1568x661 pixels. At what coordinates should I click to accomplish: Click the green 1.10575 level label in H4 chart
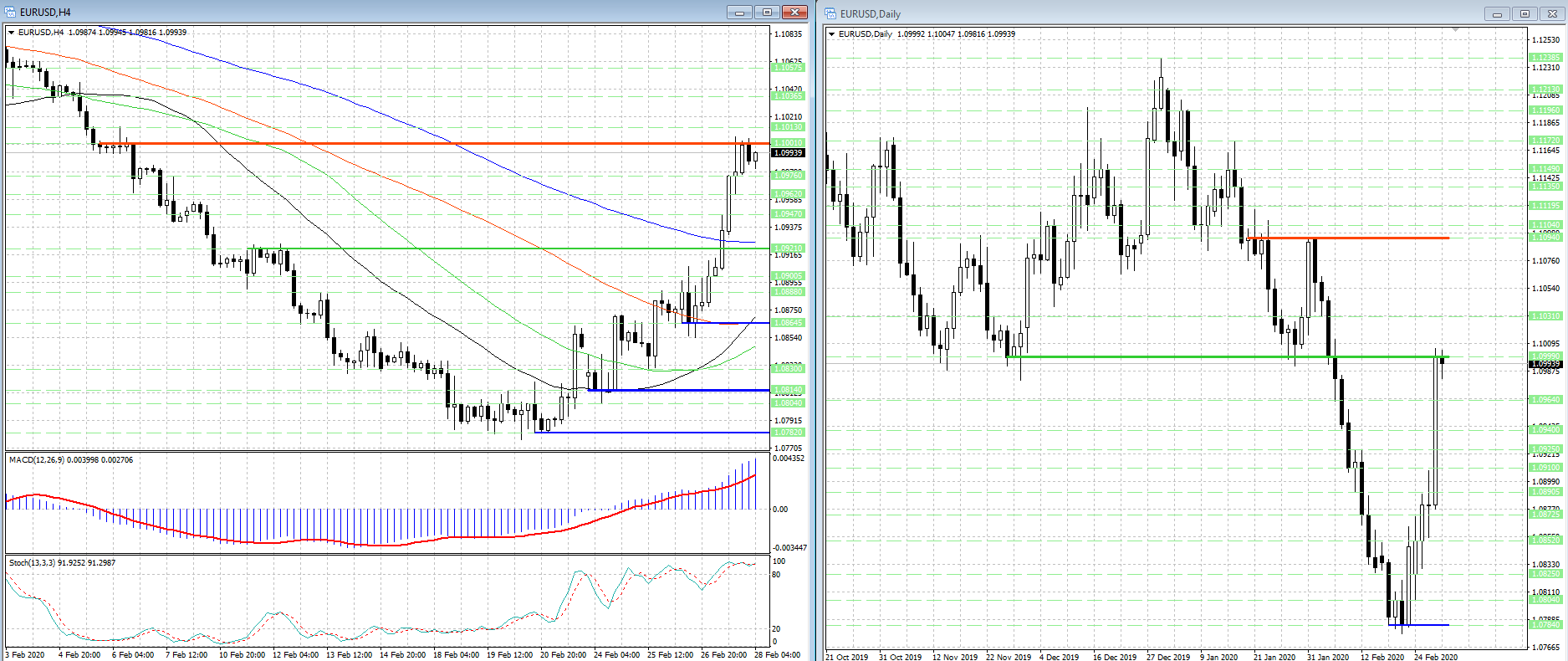pos(788,68)
